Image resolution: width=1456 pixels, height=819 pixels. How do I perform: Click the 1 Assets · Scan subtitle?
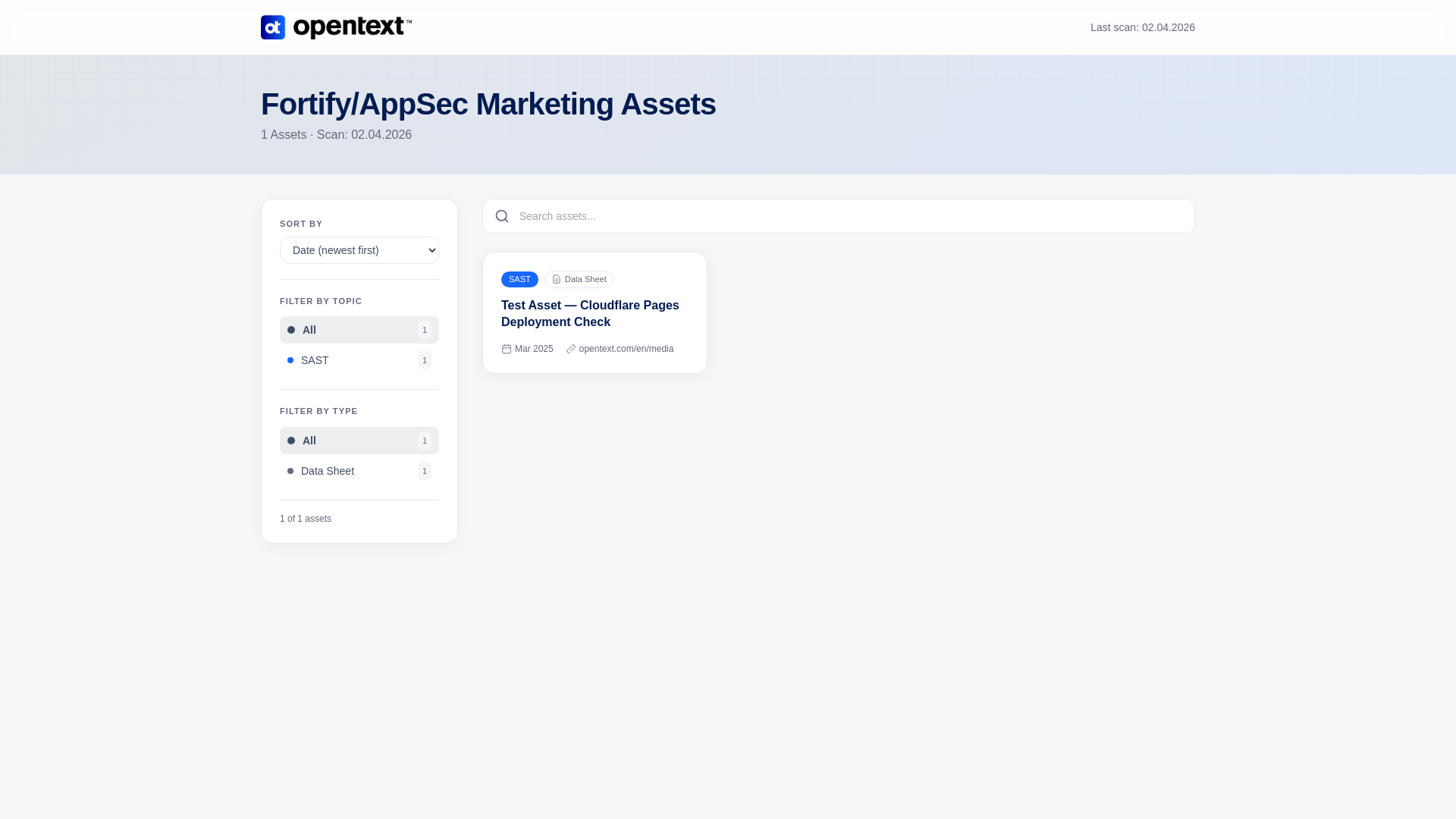point(336,134)
